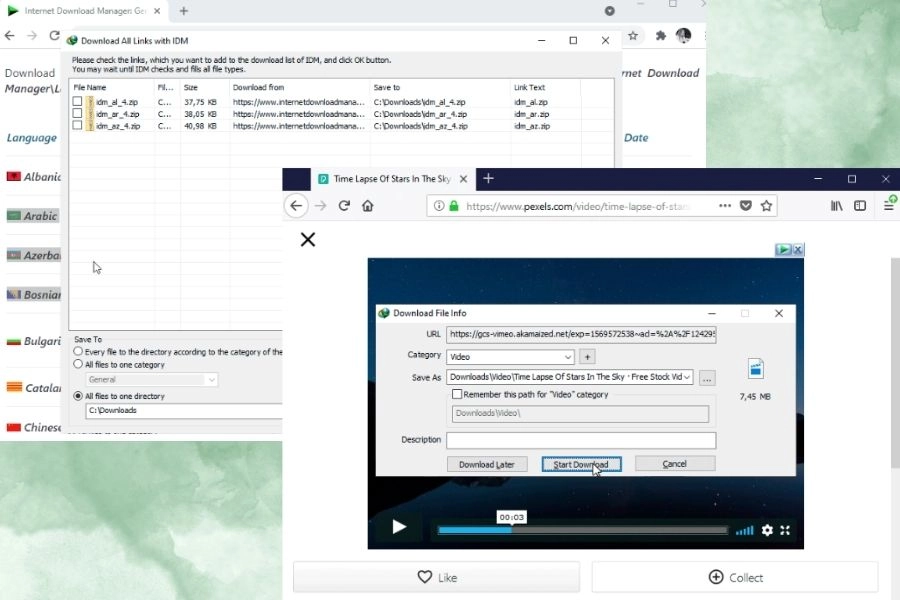Tick Remember this path for Video category
The width and height of the screenshot is (900, 600).
coord(457,394)
